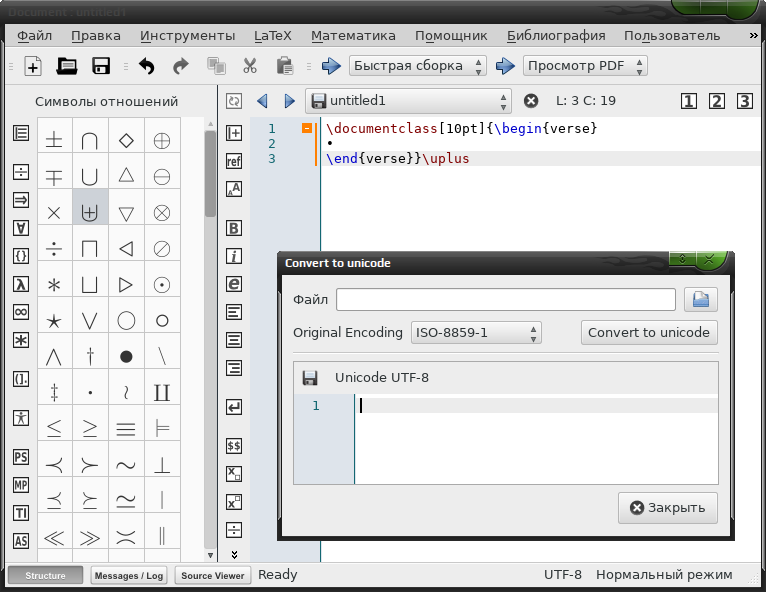Save Unicode UTF-8 result with floppy icon

tap(310, 378)
